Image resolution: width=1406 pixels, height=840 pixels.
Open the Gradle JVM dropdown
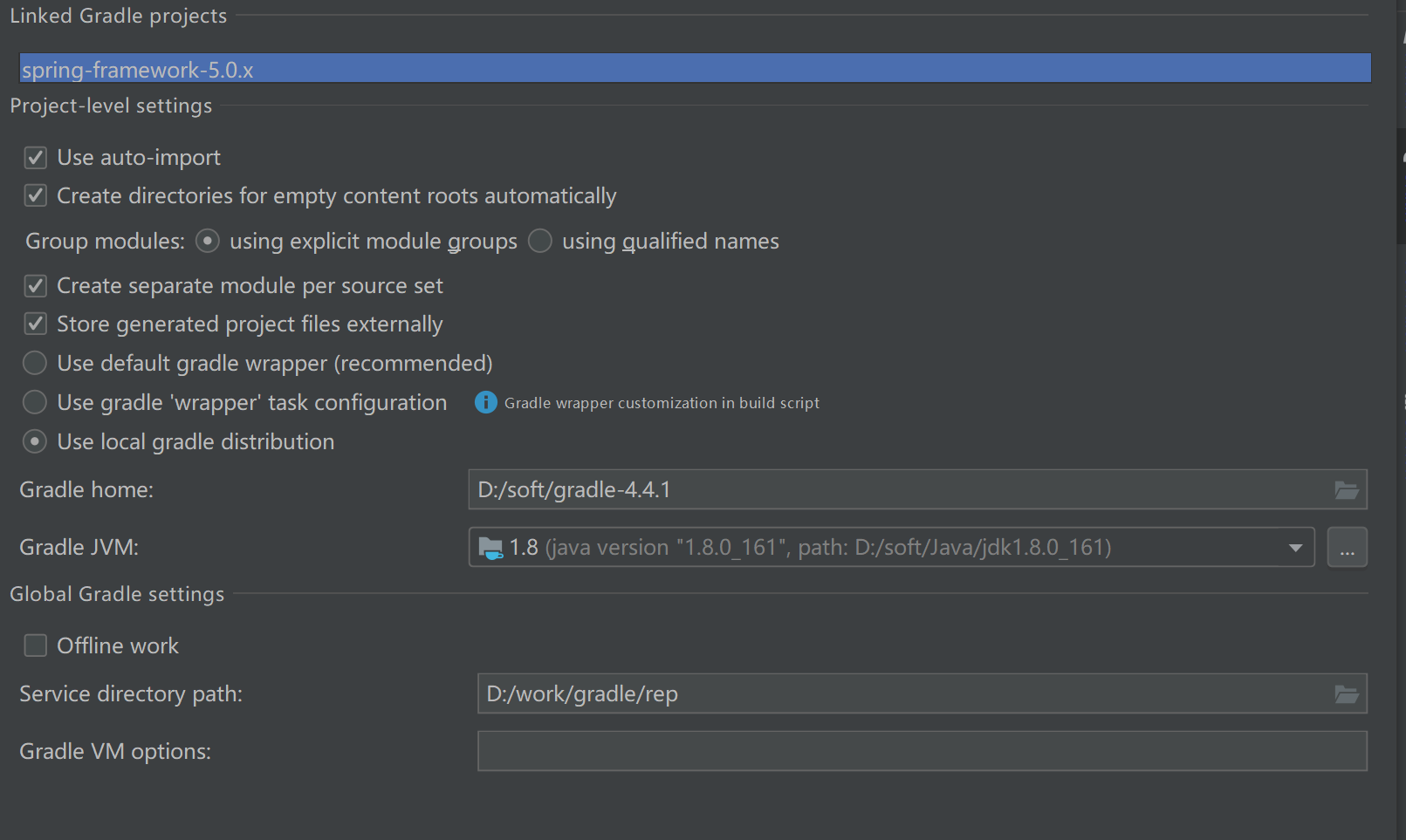pyautogui.click(x=1294, y=547)
